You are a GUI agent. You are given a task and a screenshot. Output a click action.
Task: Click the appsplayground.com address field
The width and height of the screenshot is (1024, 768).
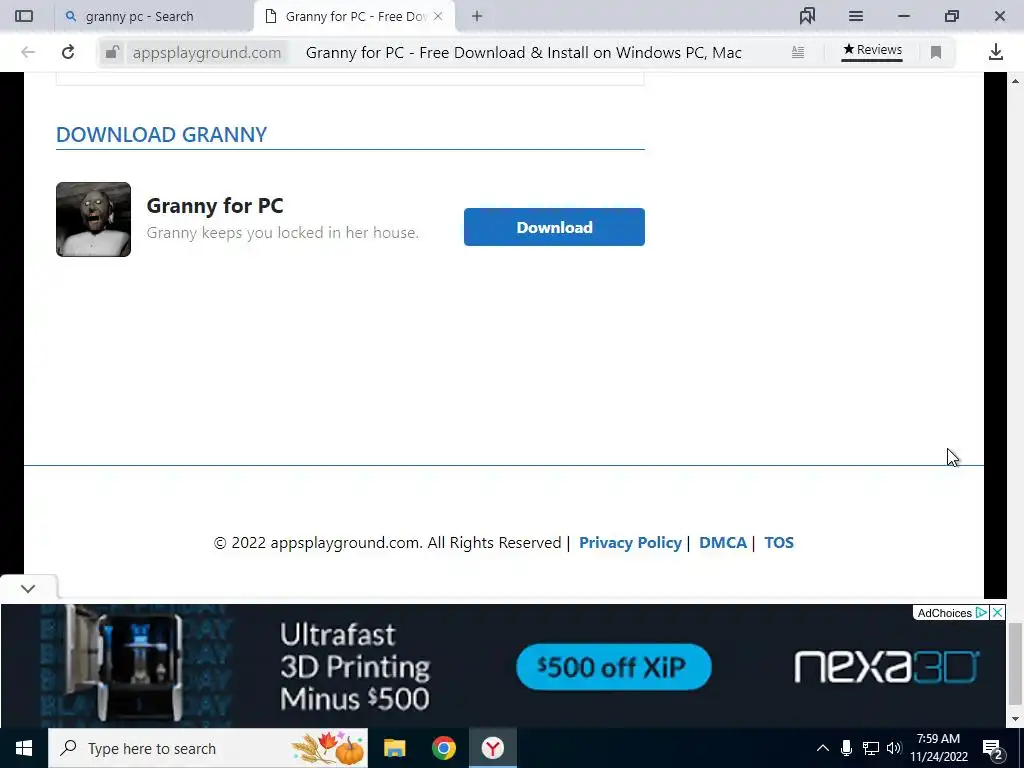point(207,52)
